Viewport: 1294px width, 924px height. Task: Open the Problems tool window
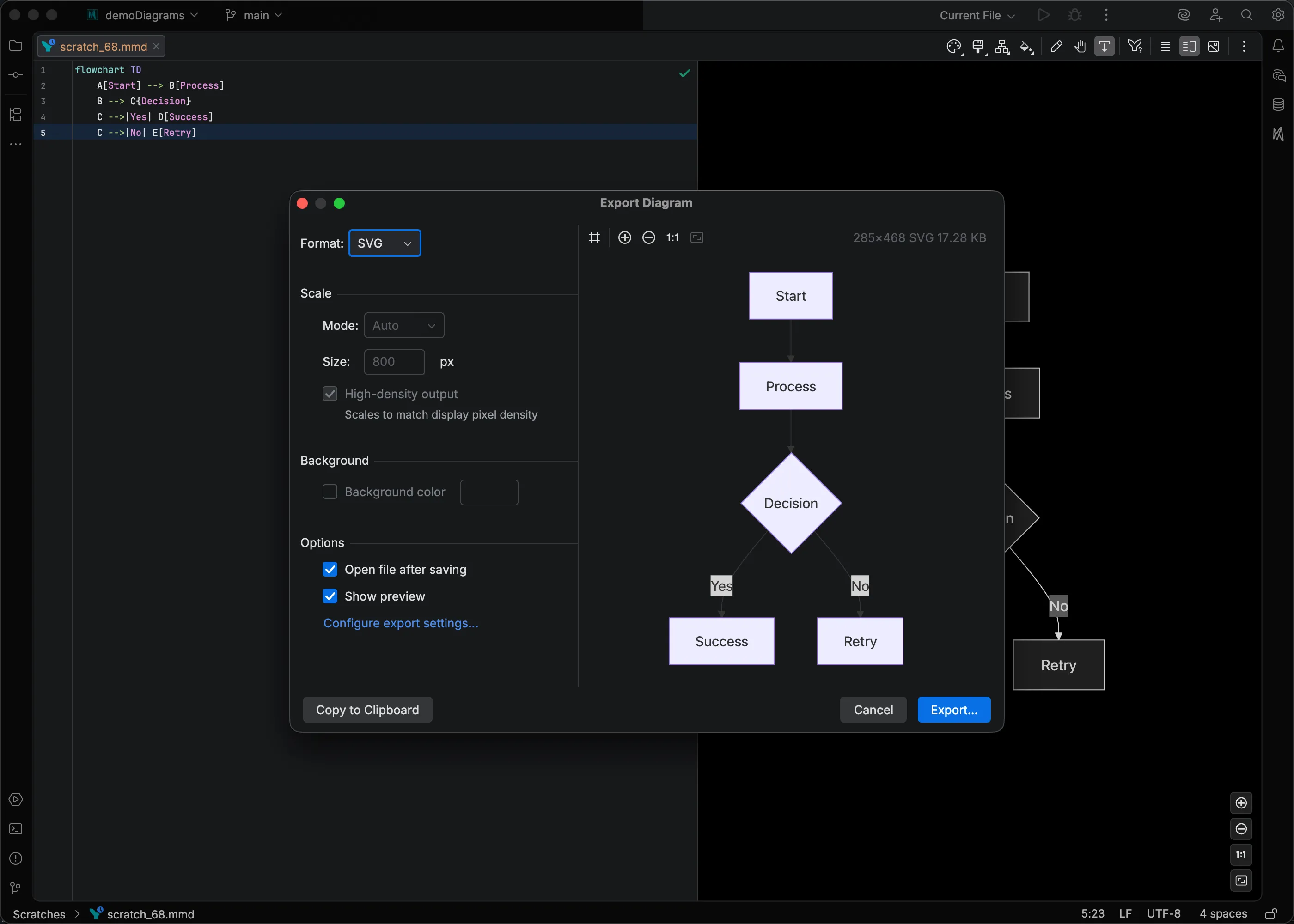16,858
